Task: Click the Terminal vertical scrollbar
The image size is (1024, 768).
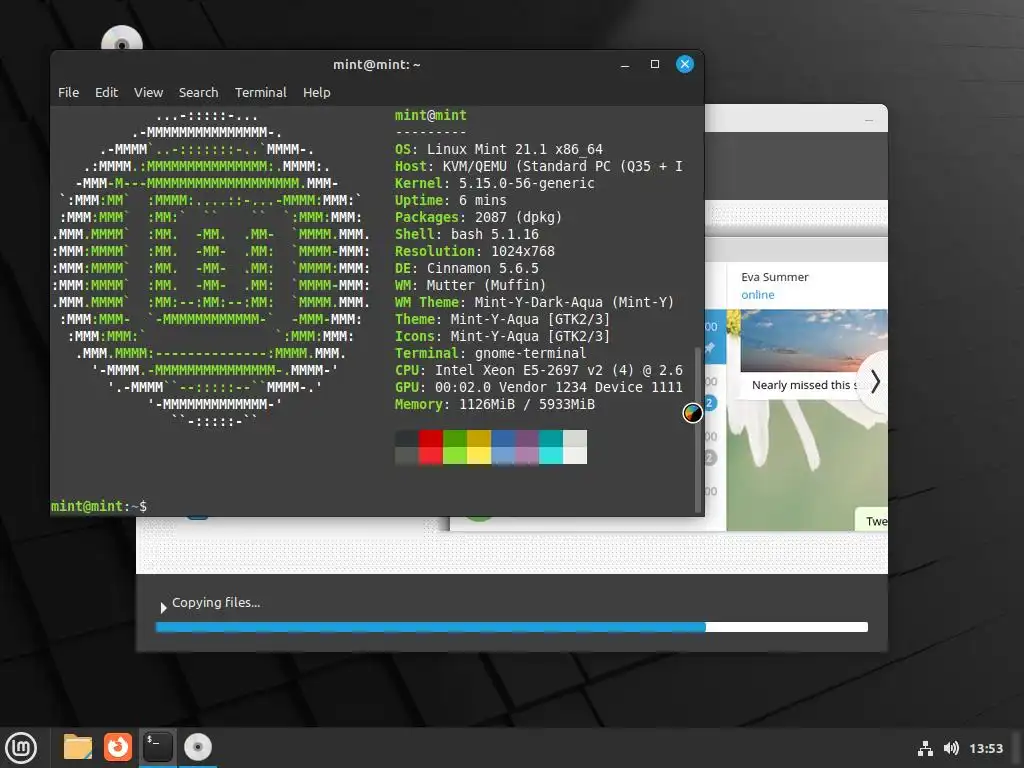Action: tap(697, 428)
